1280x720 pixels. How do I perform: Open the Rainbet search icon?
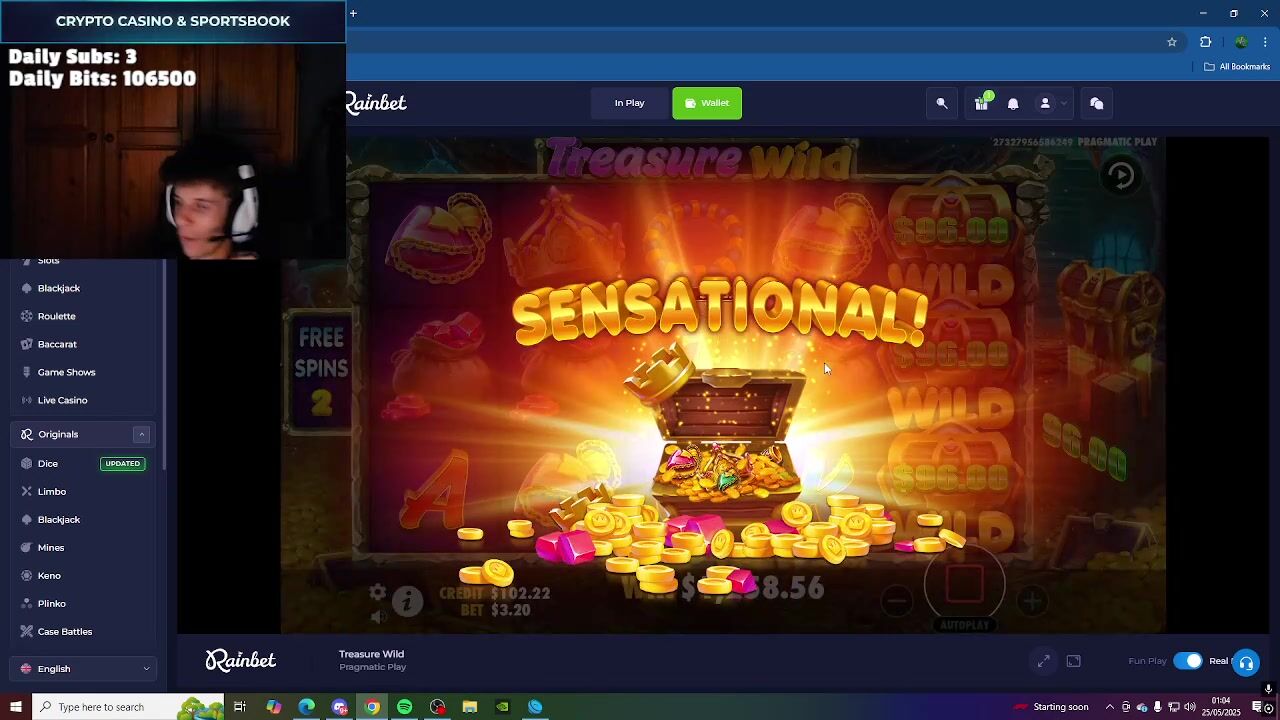[x=942, y=103]
